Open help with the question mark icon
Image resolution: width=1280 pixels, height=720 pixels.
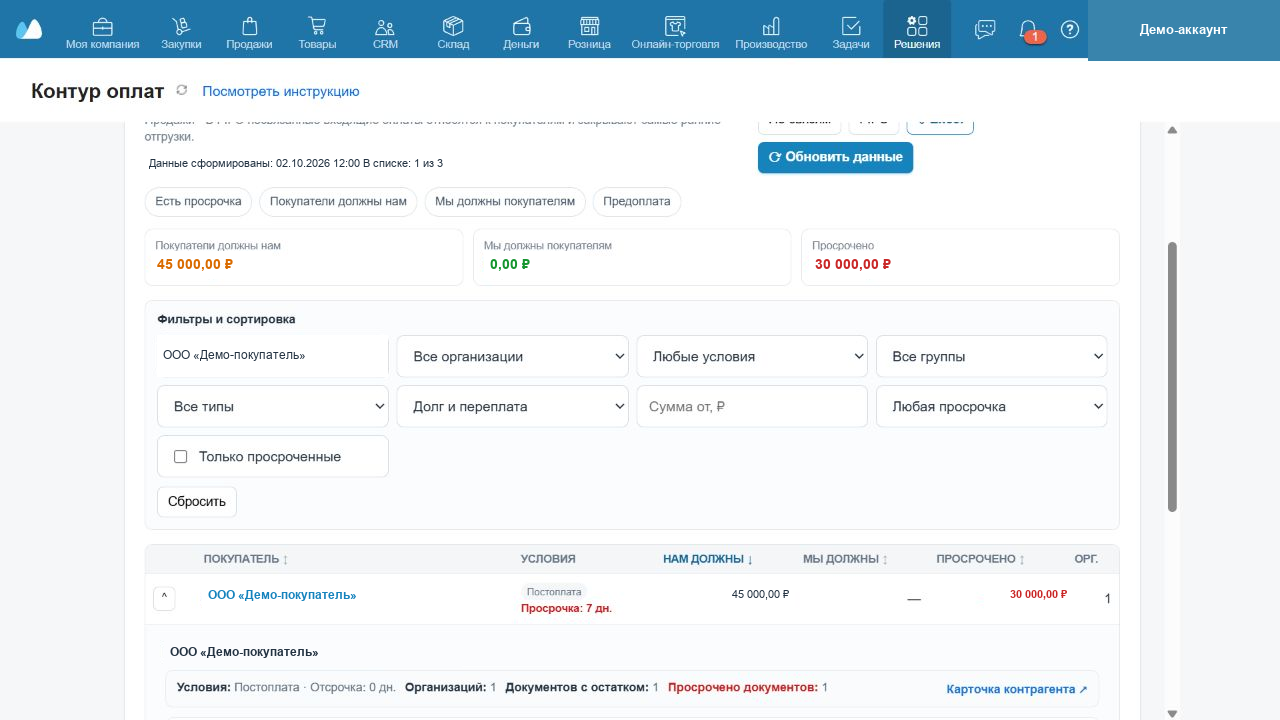point(1070,29)
